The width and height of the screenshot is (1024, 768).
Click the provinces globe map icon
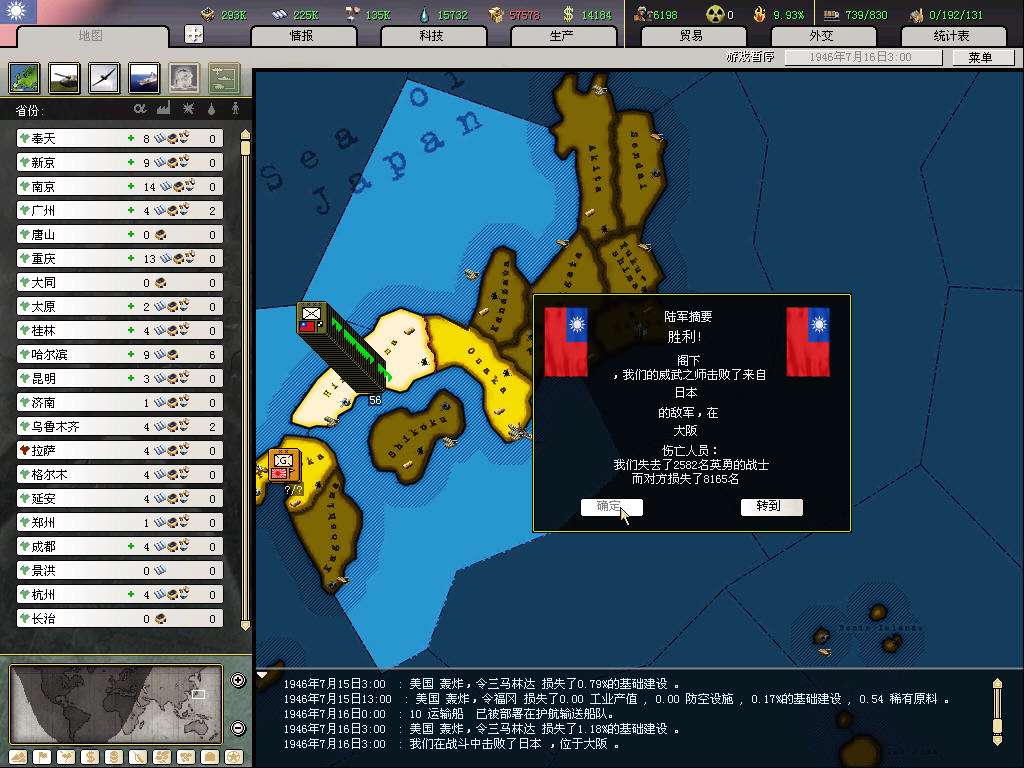coord(25,78)
